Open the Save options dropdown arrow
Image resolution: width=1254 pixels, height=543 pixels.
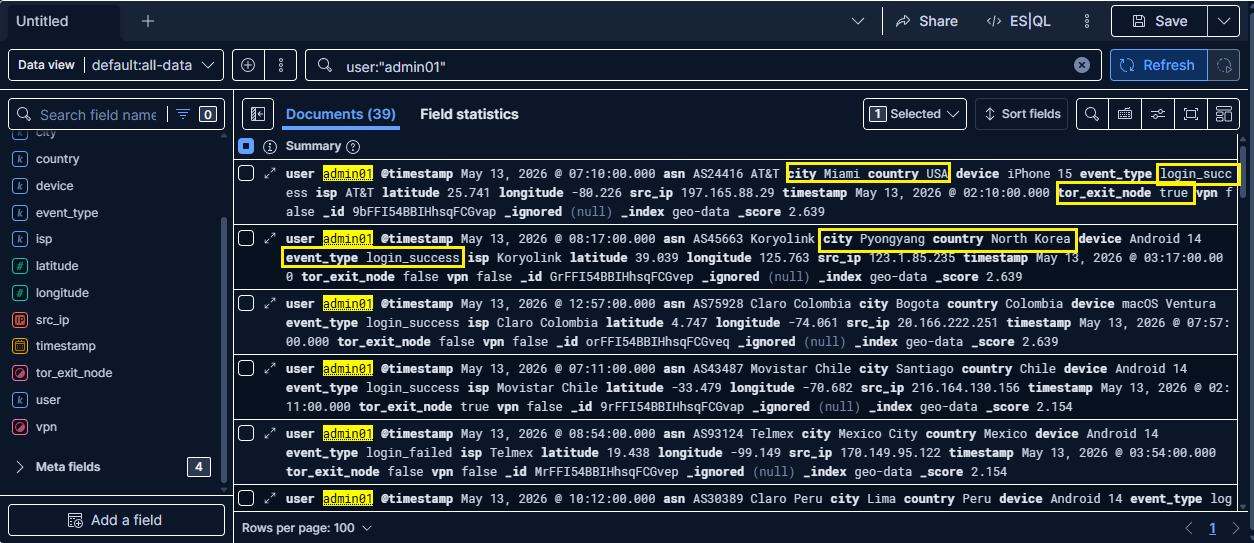point(1223,21)
